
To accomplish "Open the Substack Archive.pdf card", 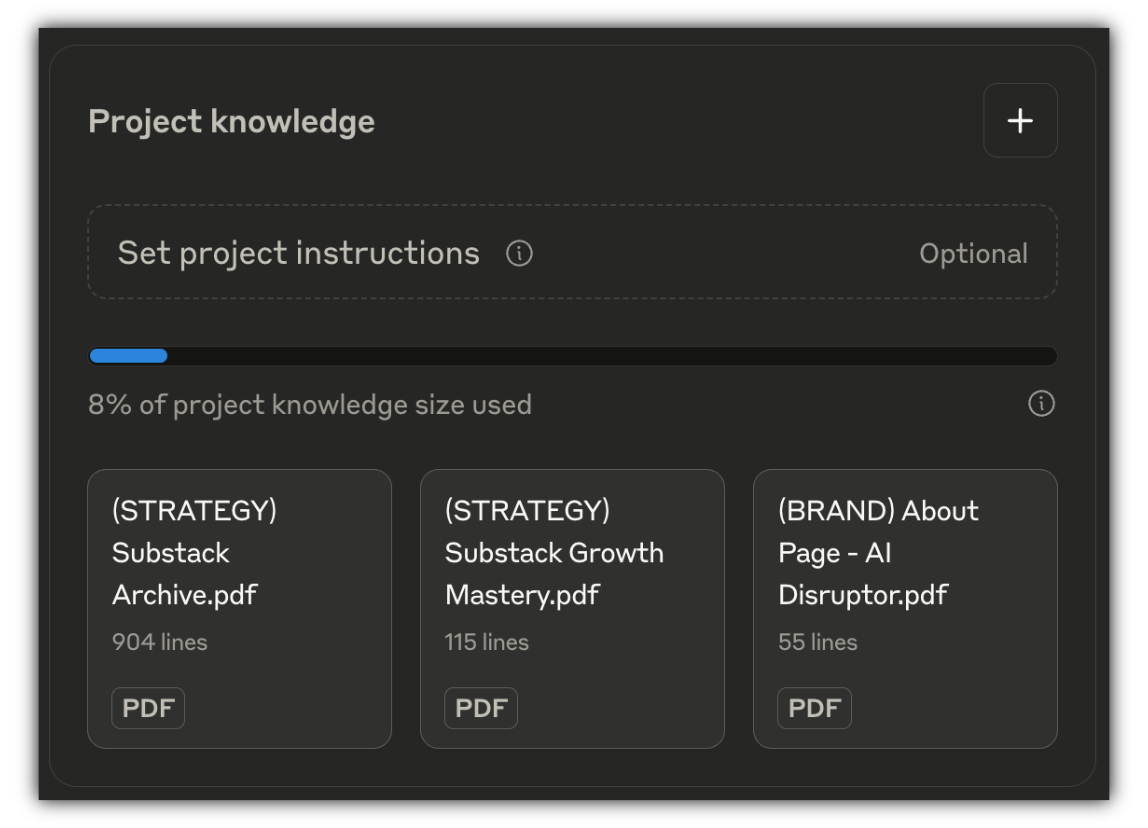I will pos(239,609).
